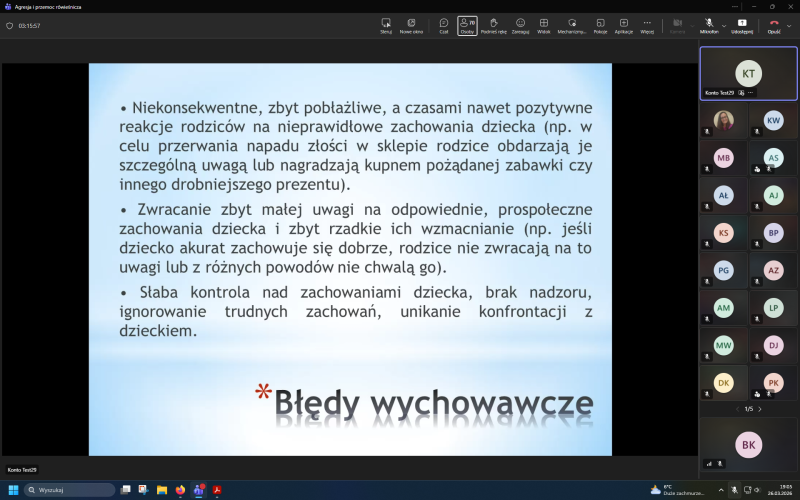This screenshot has width=800, height=500.
Task: Click the Osoby participants button
Action: (x=467, y=25)
